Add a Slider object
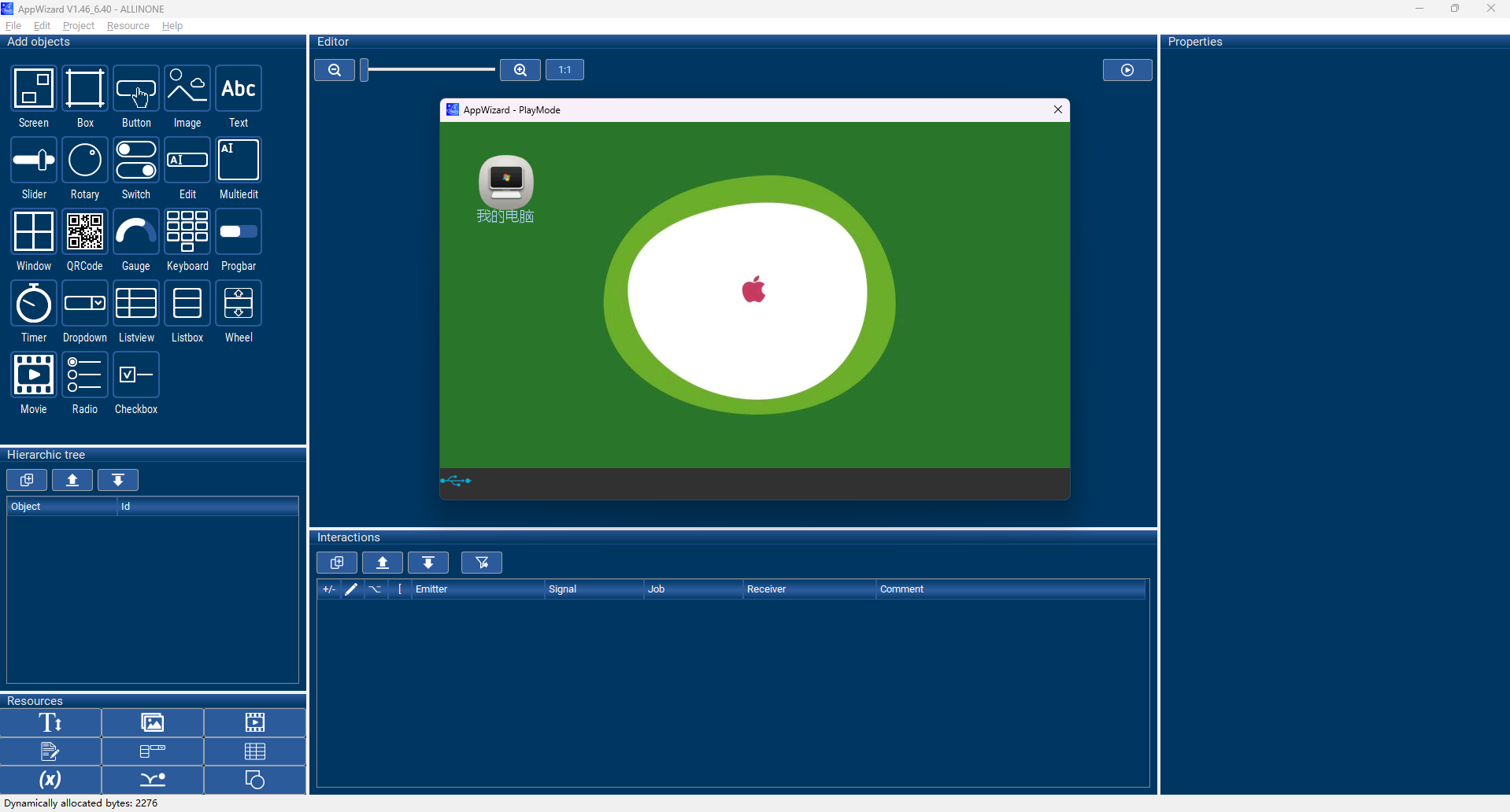The image size is (1510, 812). pyautogui.click(x=34, y=160)
